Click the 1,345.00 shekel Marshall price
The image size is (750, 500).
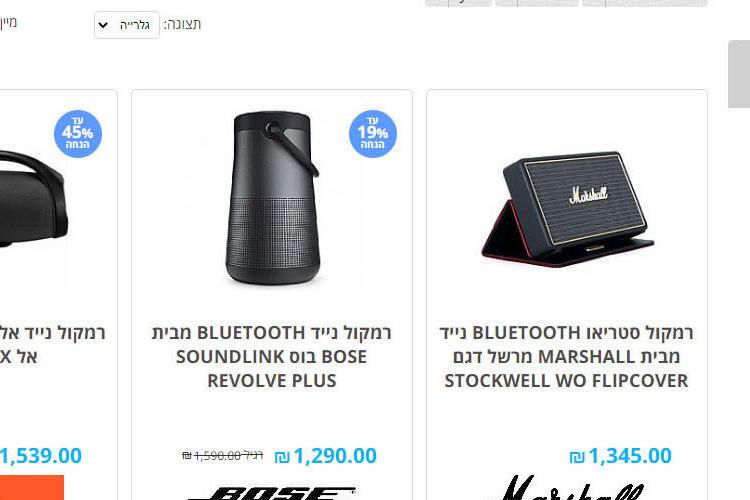[x=620, y=456]
